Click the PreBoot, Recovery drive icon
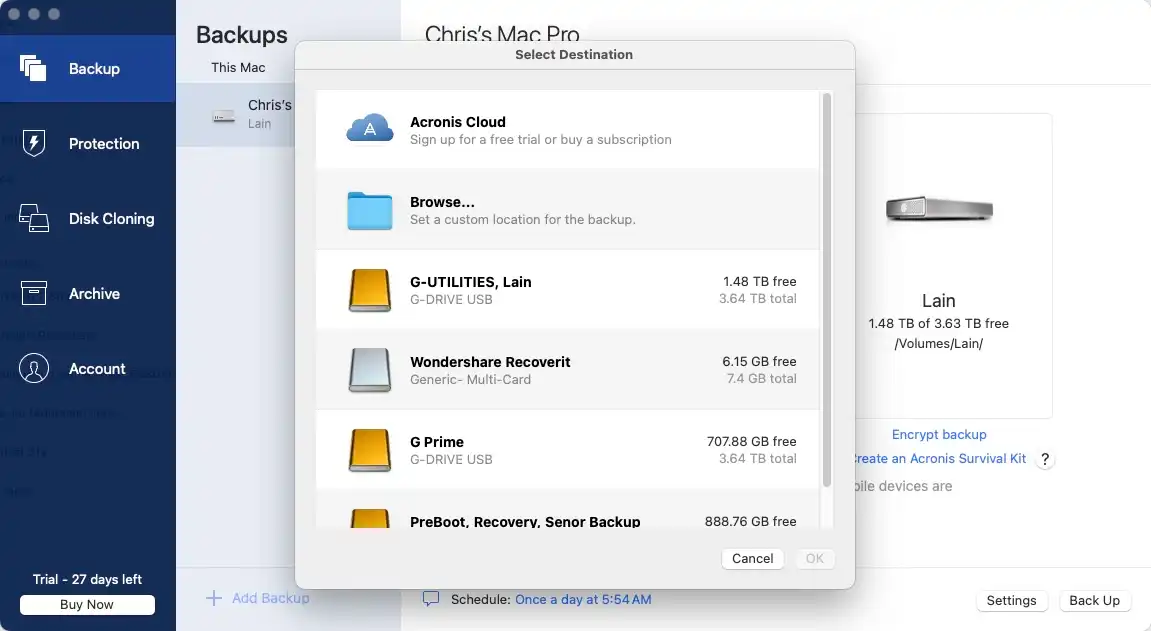Viewport: 1151px width, 631px height. (x=369, y=519)
